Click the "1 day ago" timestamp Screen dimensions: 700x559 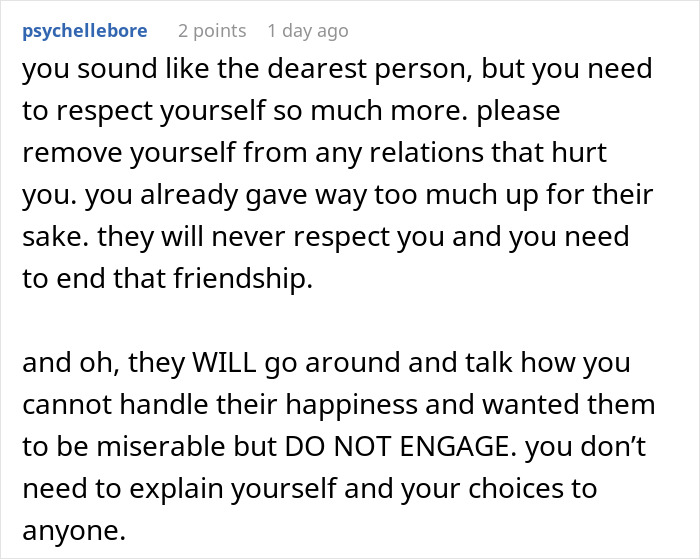[307, 31]
